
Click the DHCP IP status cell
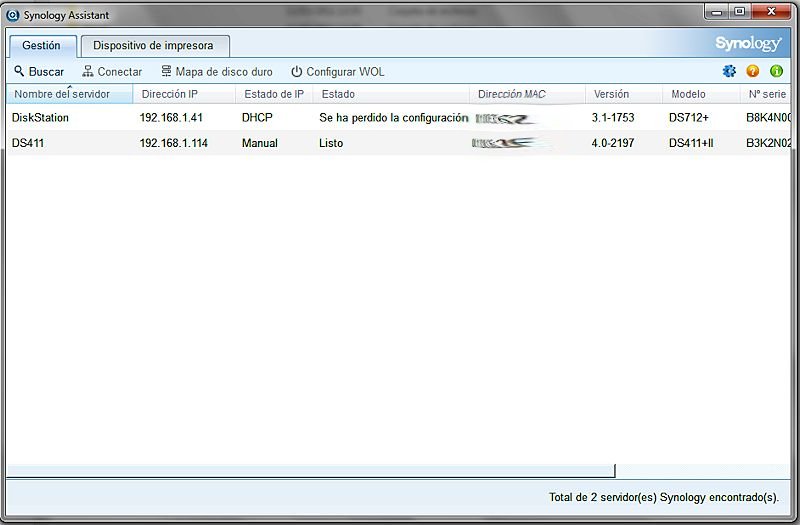257,118
